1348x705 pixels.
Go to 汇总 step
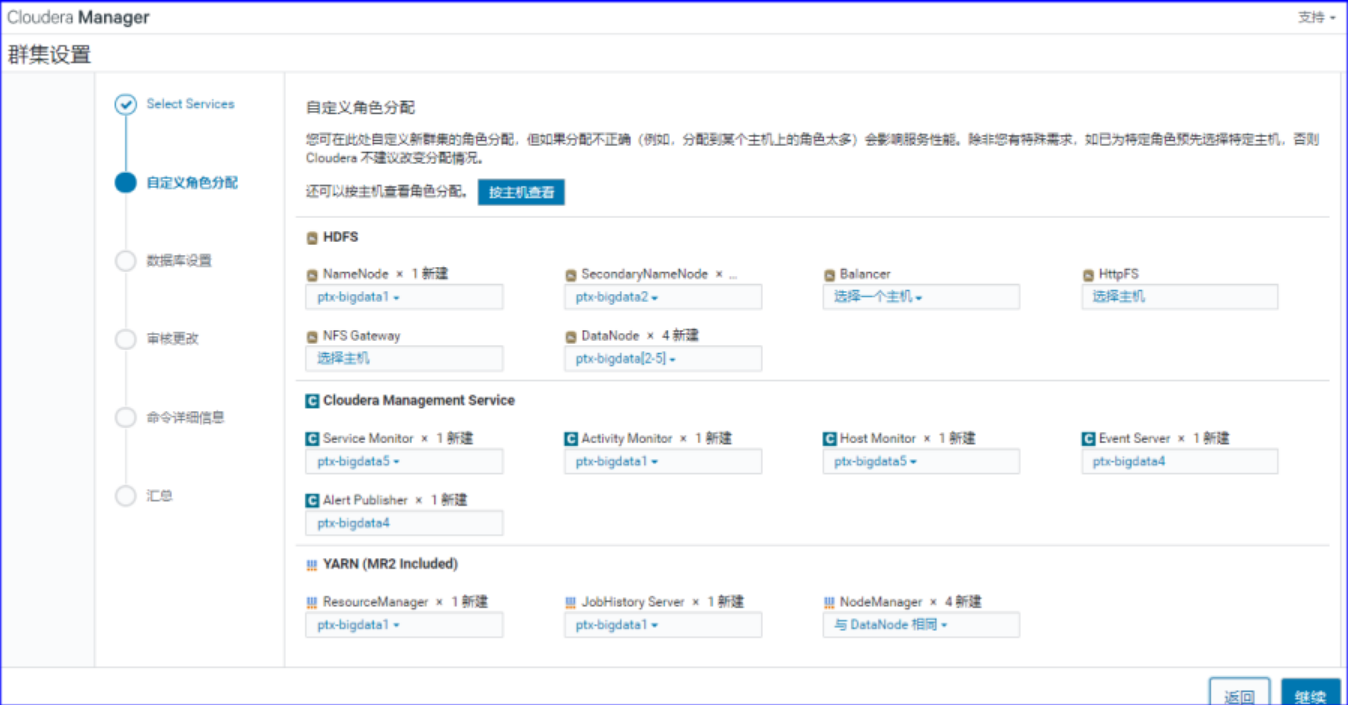(x=159, y=495)
